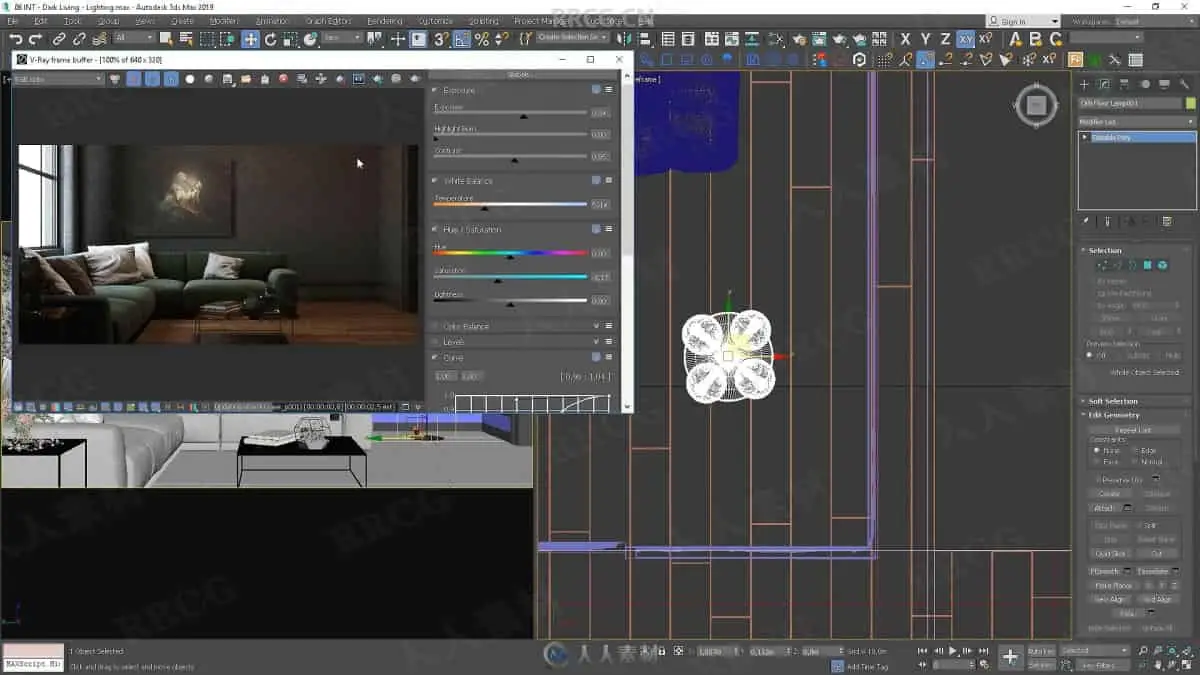Viewport: 1200px width, 675px height.
Task: Toggle the Exposure correction checkbox
Action: click(x=596, y=89)
